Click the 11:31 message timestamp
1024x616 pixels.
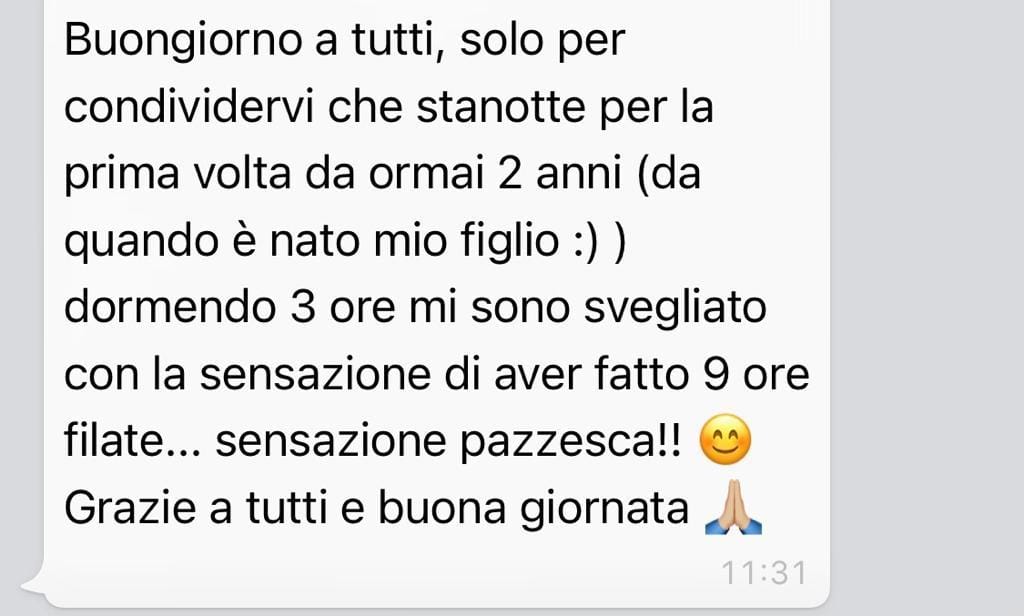coord(764,574)
